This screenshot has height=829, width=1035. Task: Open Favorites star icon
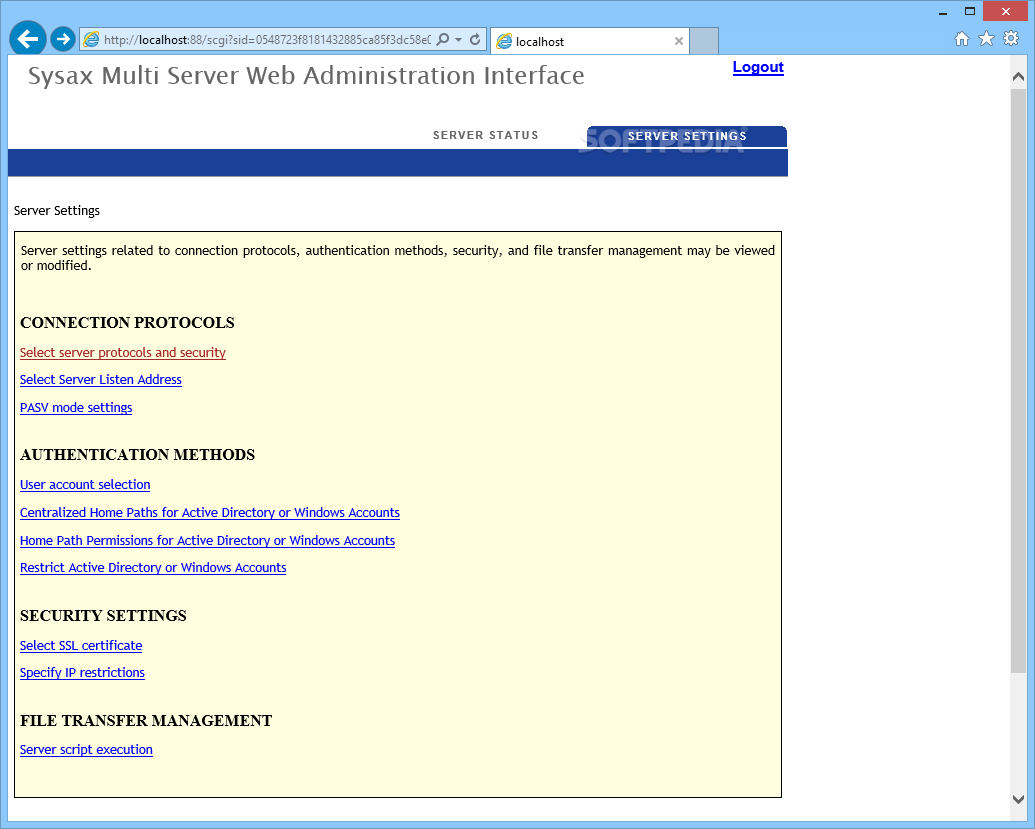(986, 39)
